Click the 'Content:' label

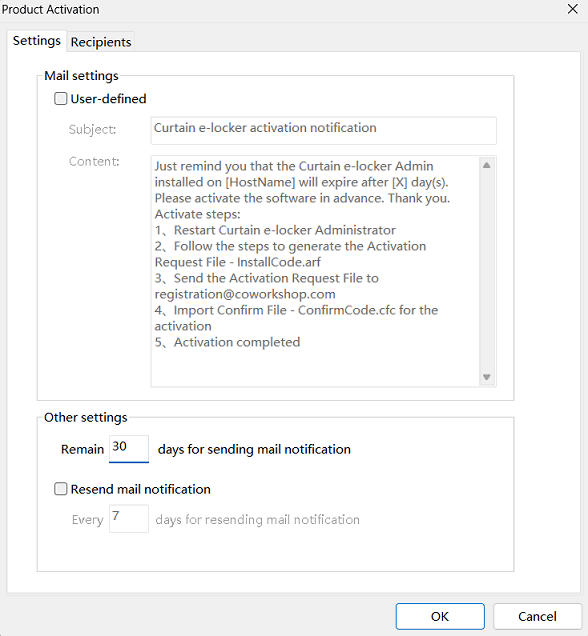pos(94,161)
